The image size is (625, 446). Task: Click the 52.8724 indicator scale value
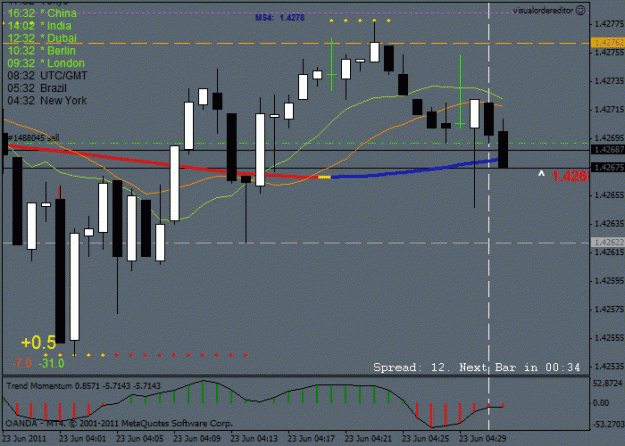click(x=607, y=383)
